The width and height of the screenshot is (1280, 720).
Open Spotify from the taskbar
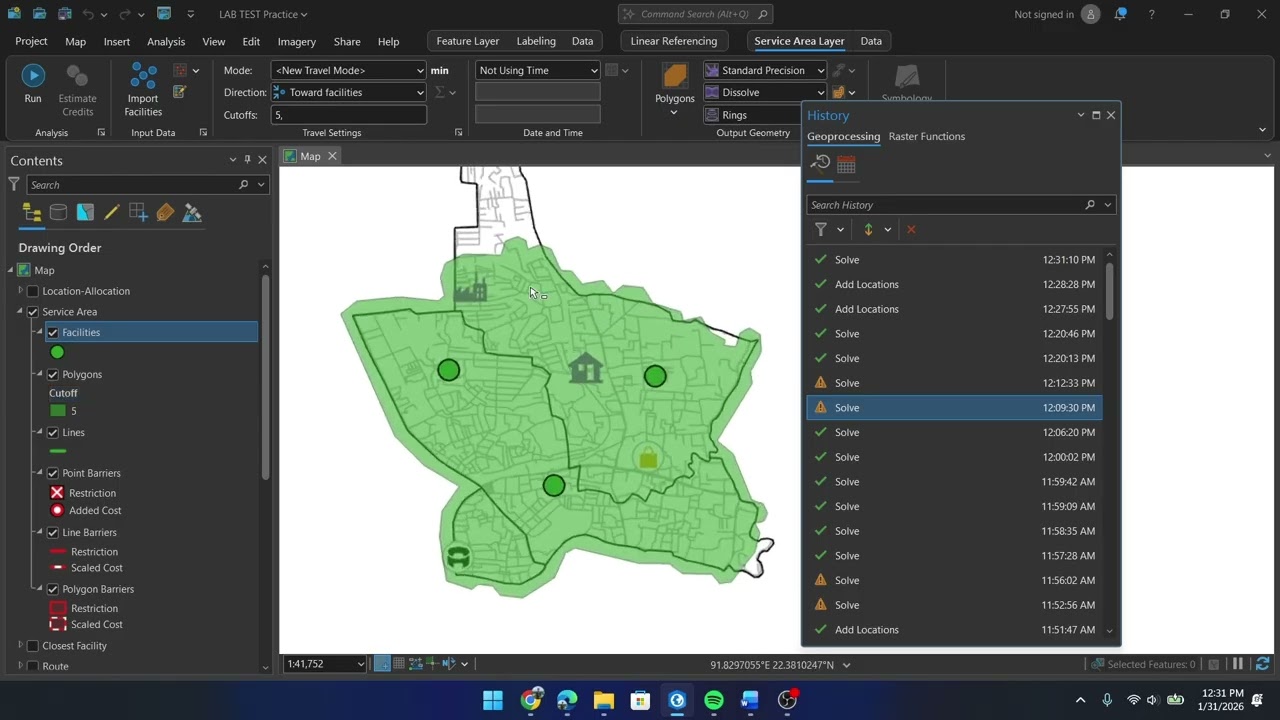(714, 700)
